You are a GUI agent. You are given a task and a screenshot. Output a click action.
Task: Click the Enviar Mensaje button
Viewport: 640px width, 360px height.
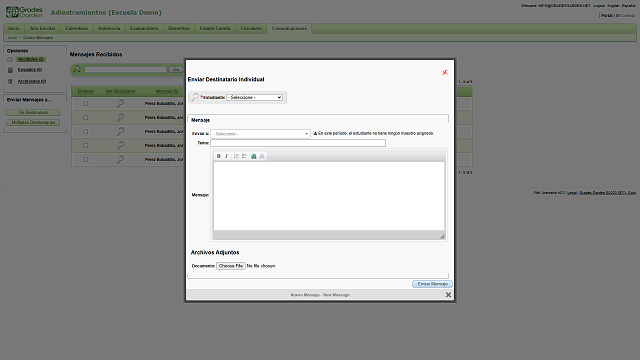pos(432,284)
